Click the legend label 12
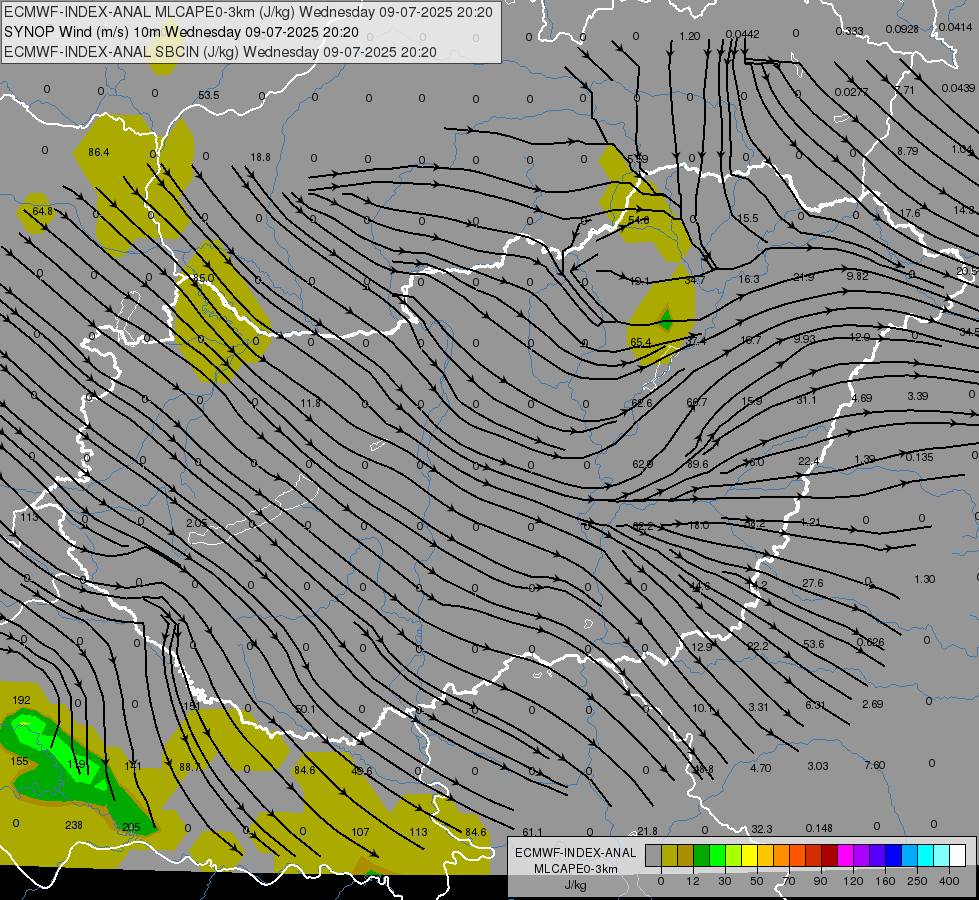The width and height of the screenshot is (979, 900). point(692,881)
